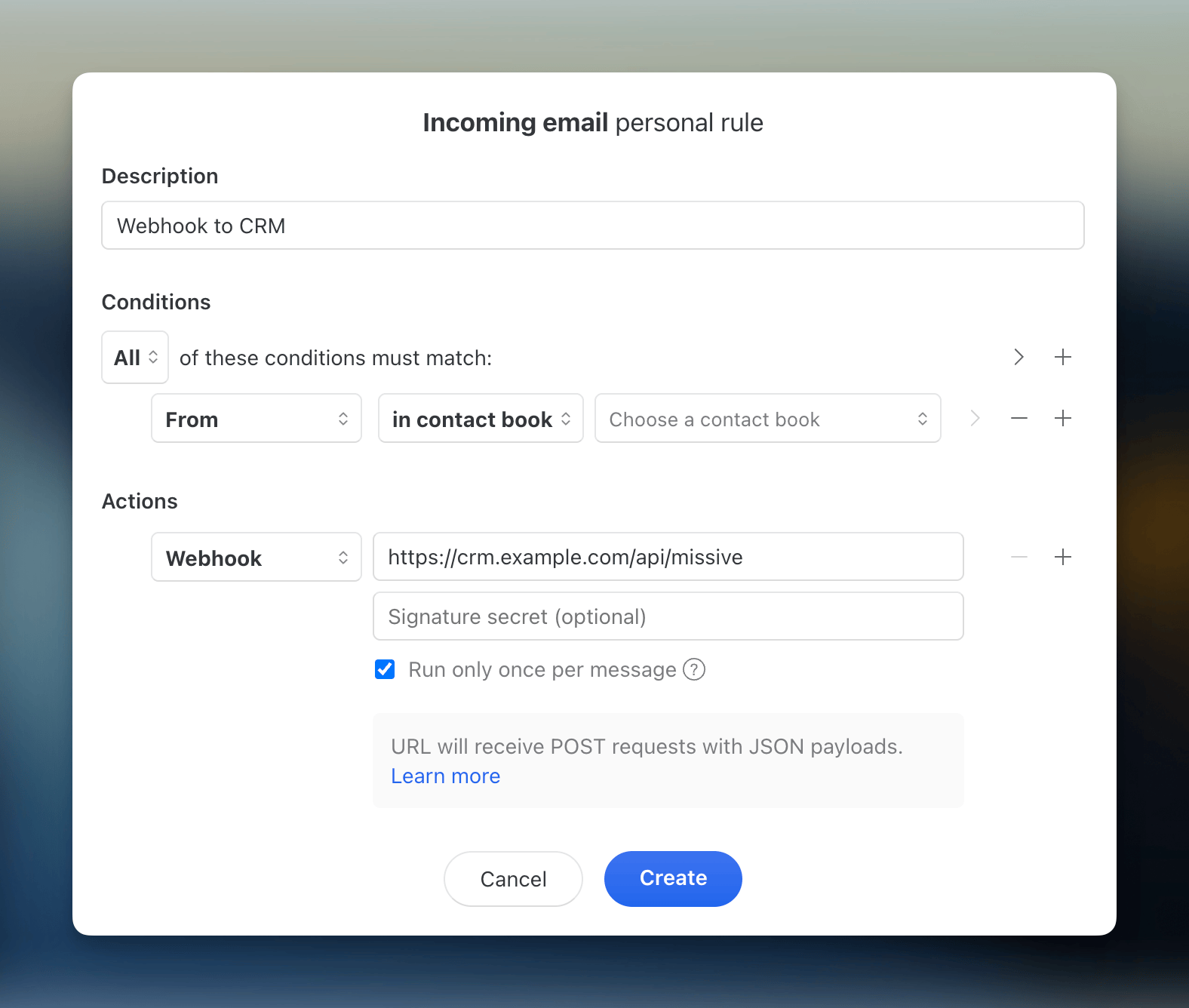Image resolution: width=1189 pixels, height=1008 pixels.
Task: Click the minus icon in the Webhook action row
Action: 1018,557
